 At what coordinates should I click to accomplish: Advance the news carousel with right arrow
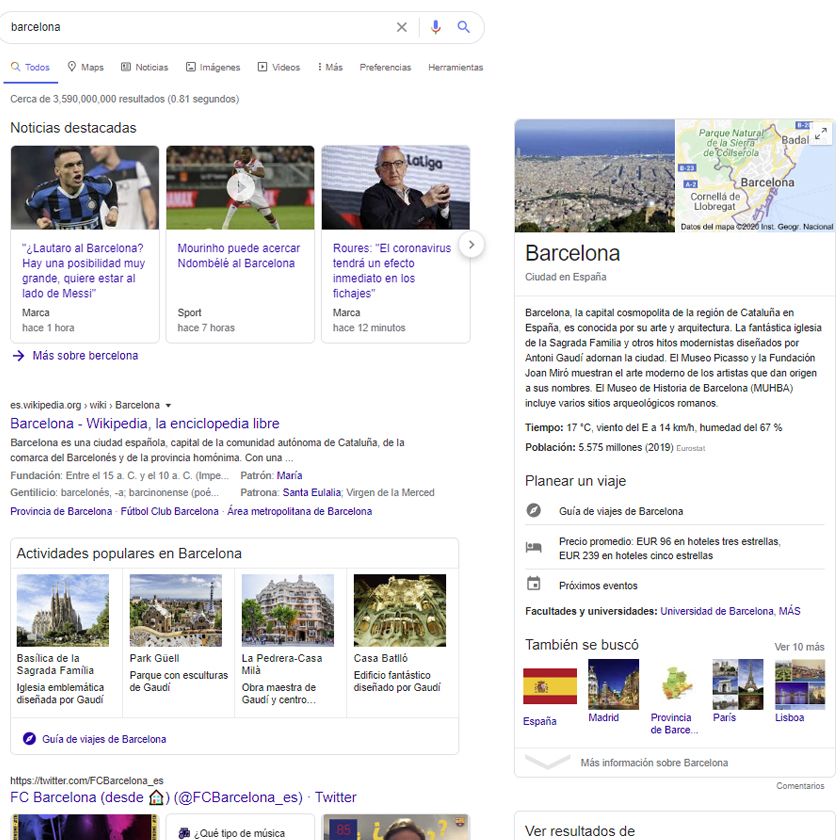(x=471, y=244)
